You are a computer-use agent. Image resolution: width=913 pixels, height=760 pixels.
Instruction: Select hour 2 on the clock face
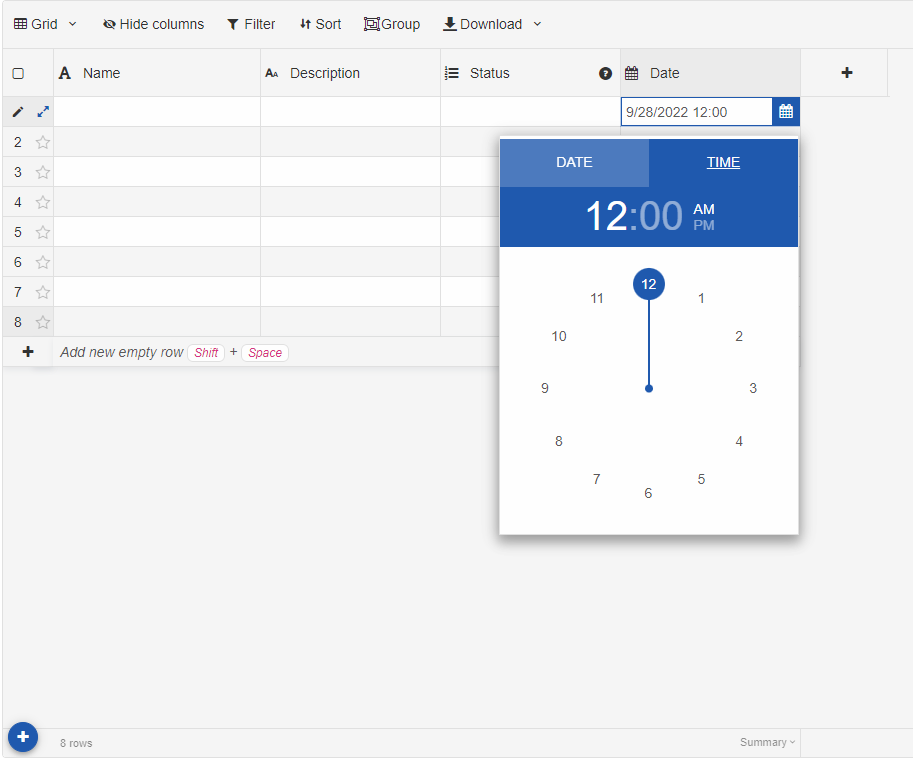click(x=739, y=336)
